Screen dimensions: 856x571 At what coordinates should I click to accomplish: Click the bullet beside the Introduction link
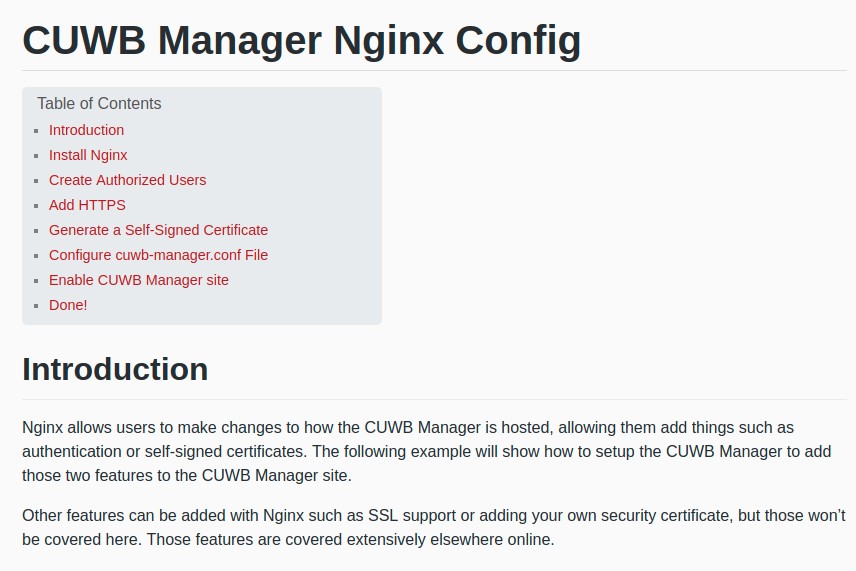36,131
